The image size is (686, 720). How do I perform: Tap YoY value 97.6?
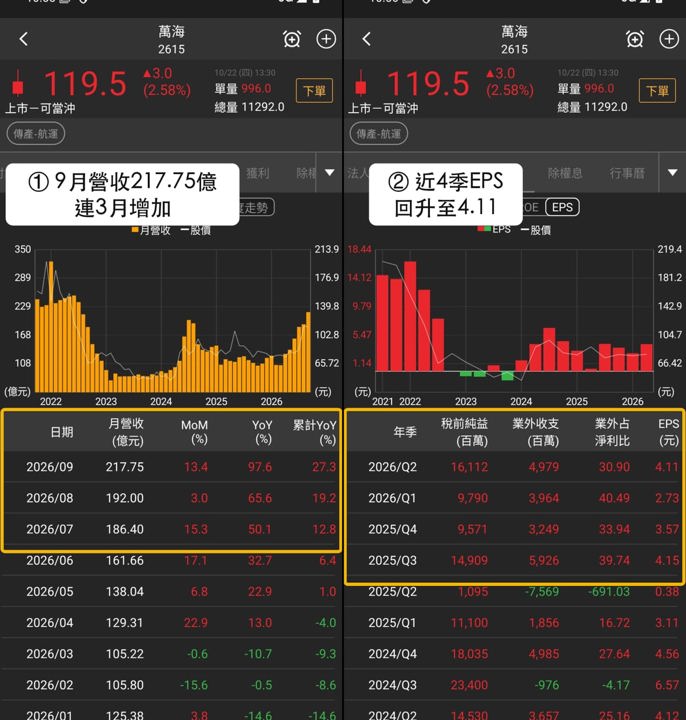click(x=260, y=467)
